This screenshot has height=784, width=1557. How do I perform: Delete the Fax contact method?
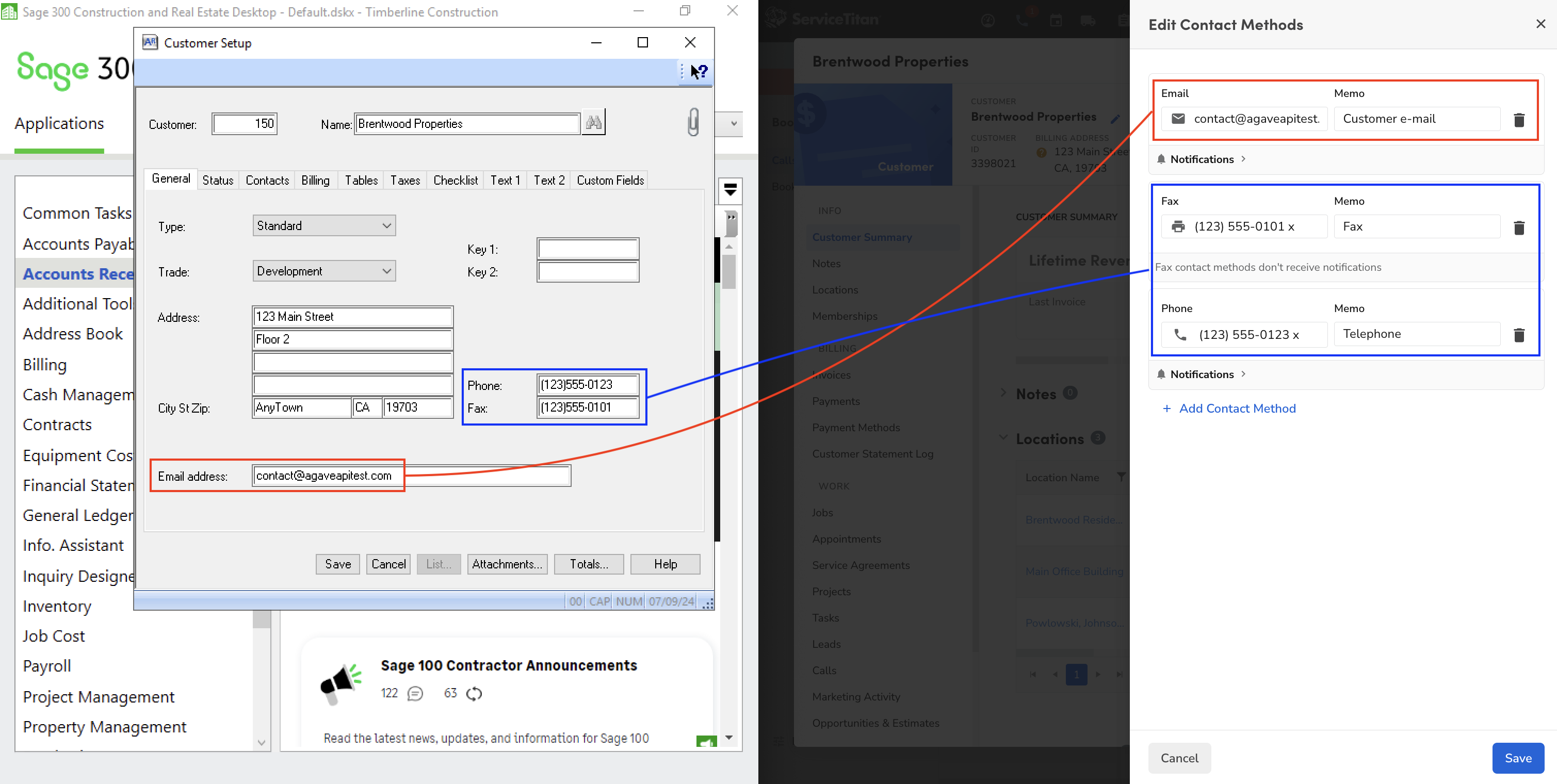[1518, 227]
